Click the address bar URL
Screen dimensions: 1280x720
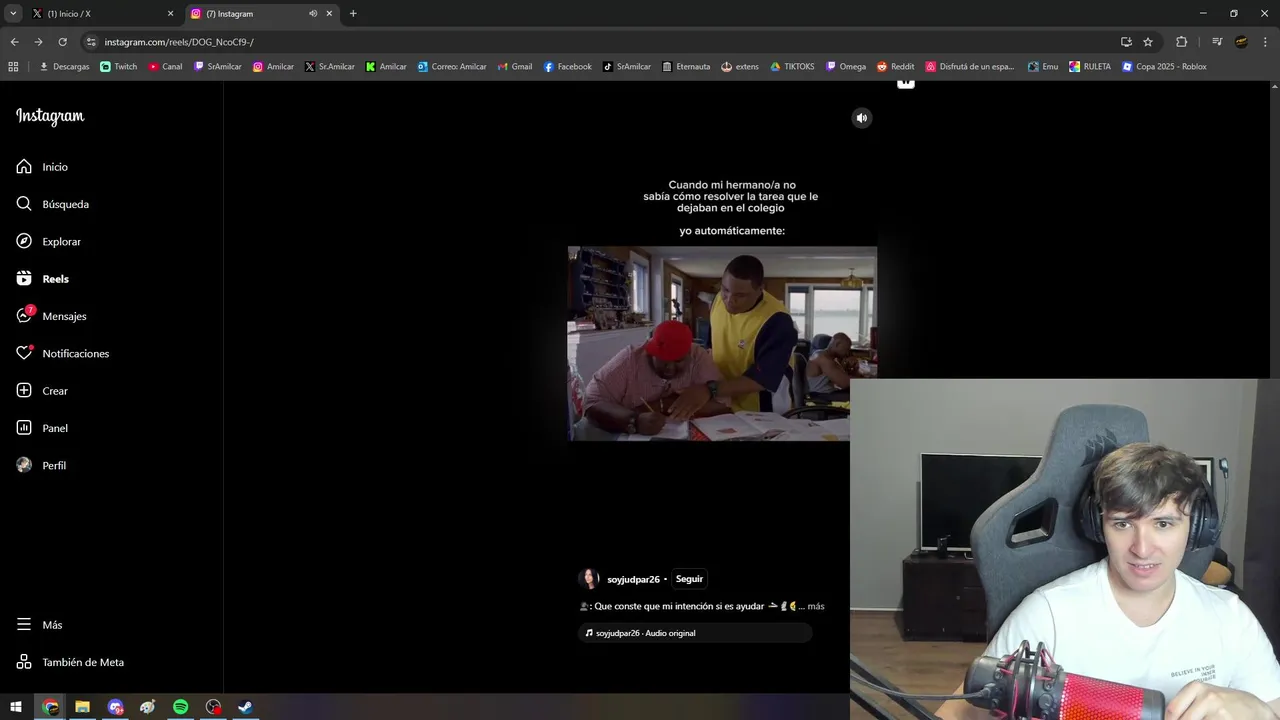pyautogui.click(x=179, y=42)
